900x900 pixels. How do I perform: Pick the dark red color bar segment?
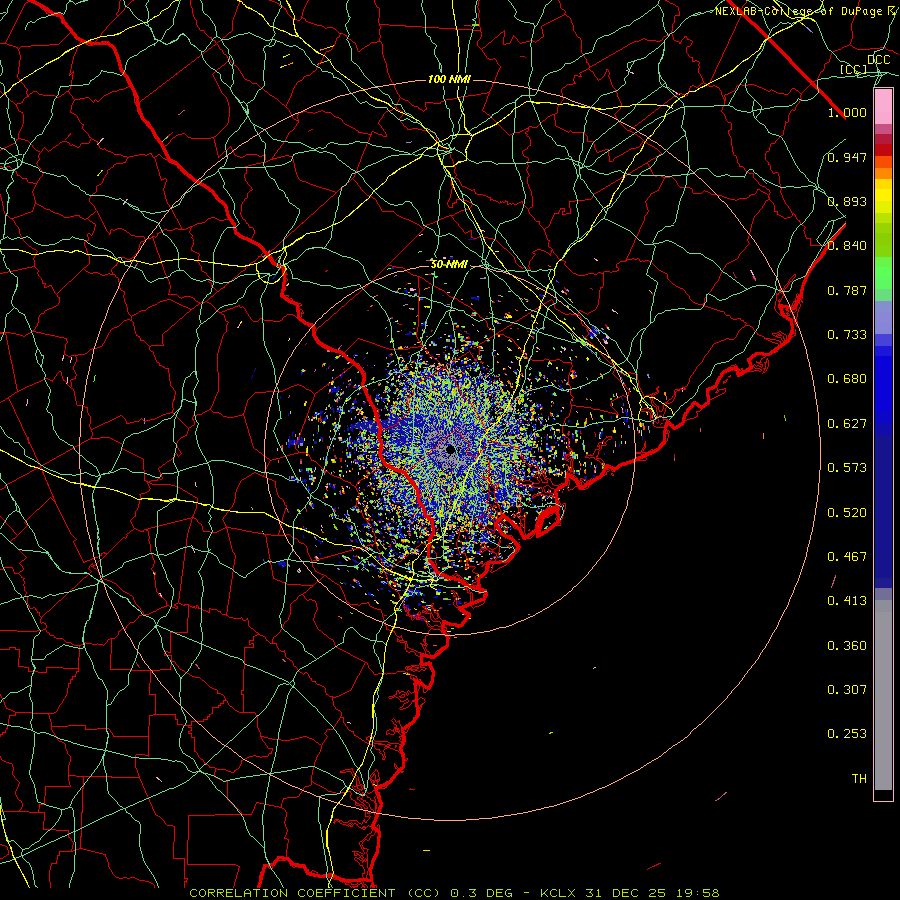click(x=883, y=150)
